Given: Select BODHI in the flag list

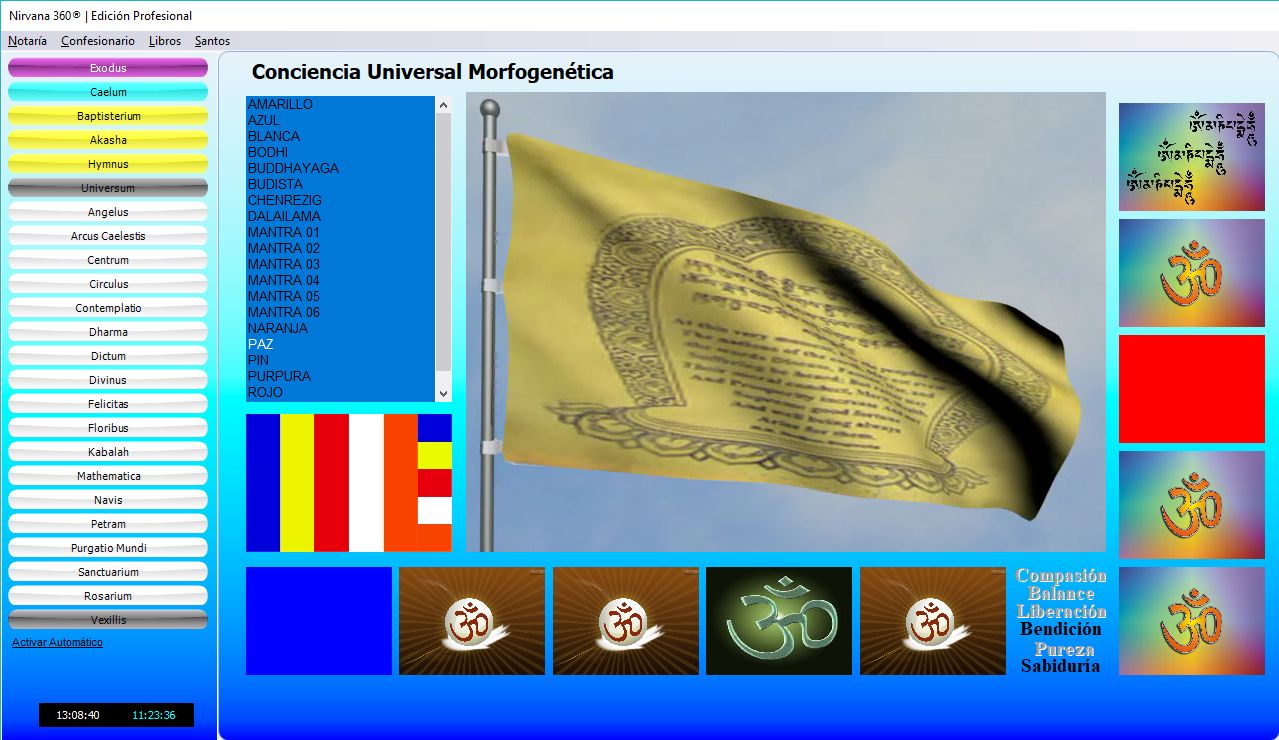Looking at the screenshot, I should click(x=341, y=152).
